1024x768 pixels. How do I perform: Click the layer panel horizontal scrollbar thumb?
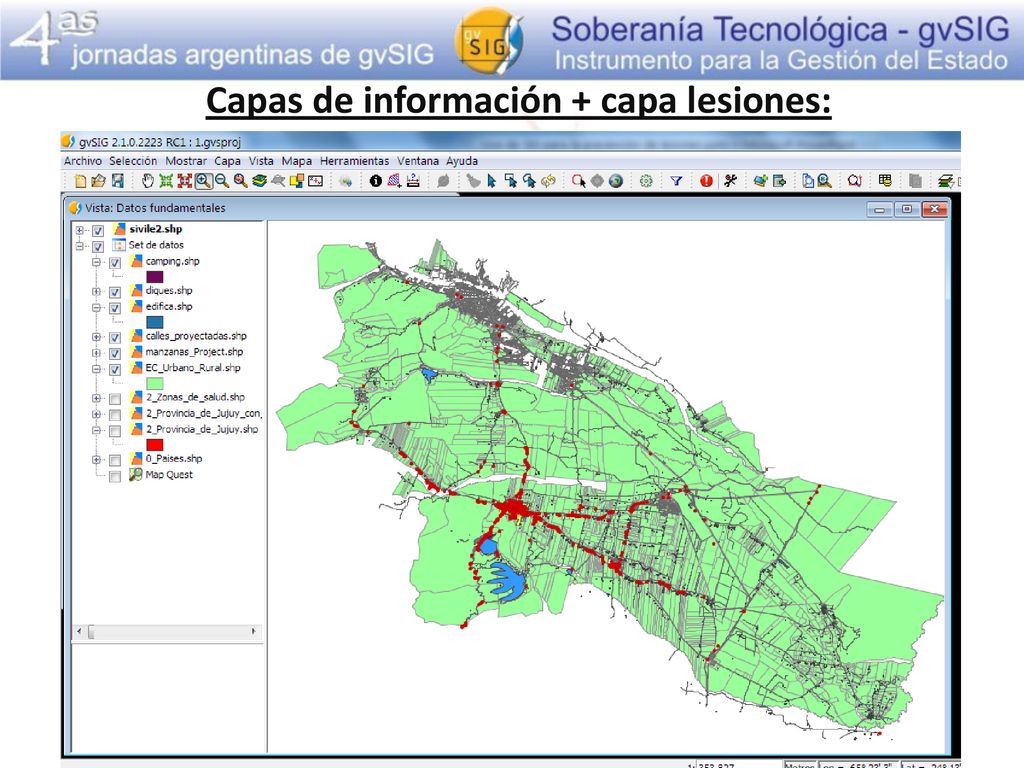pyautogui.click(x=91, y=632)
